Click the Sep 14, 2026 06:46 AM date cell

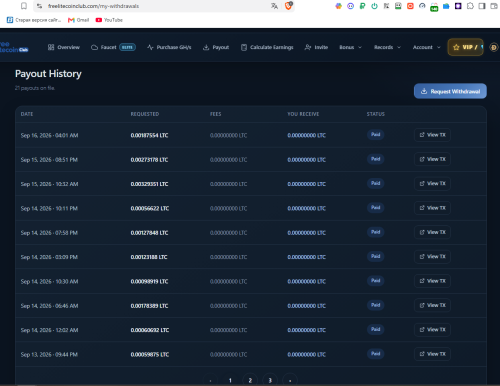tap(49, 306)
